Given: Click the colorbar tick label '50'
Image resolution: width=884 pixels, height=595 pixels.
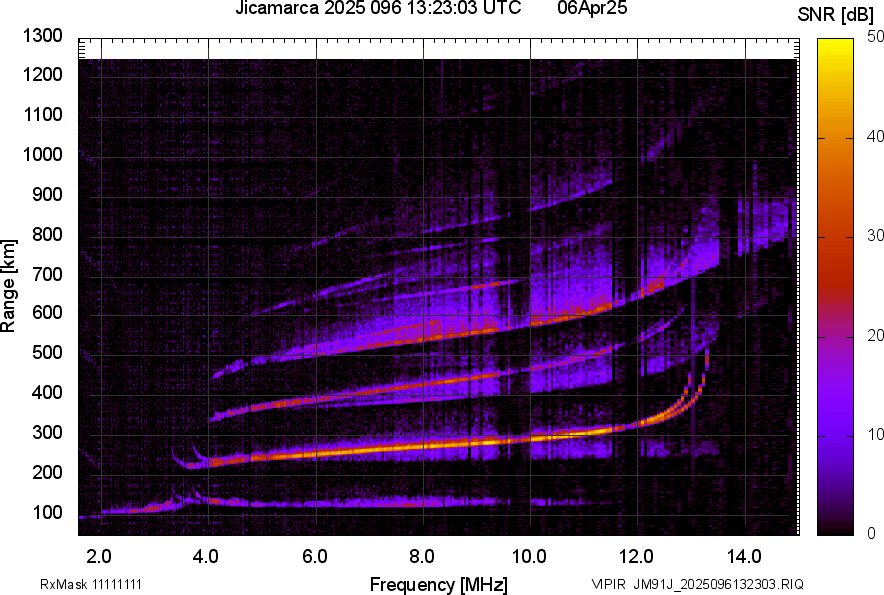Looking at the screenshot, I should 875,37.
